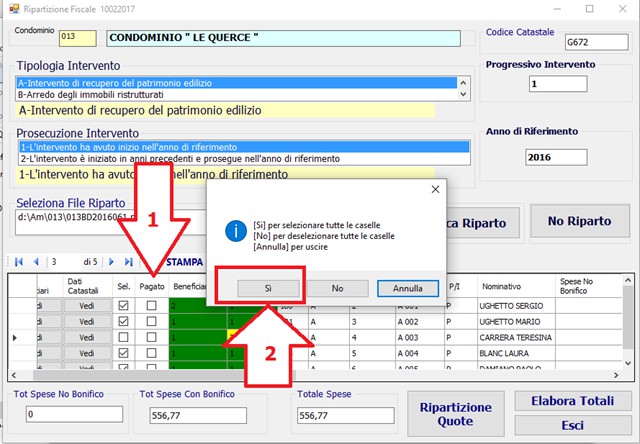Image resolution: width=640 pixels, height=444 pixels.
Task: Tick Sel. checkbox in third grid row
Action: click(x=123, y=338)
